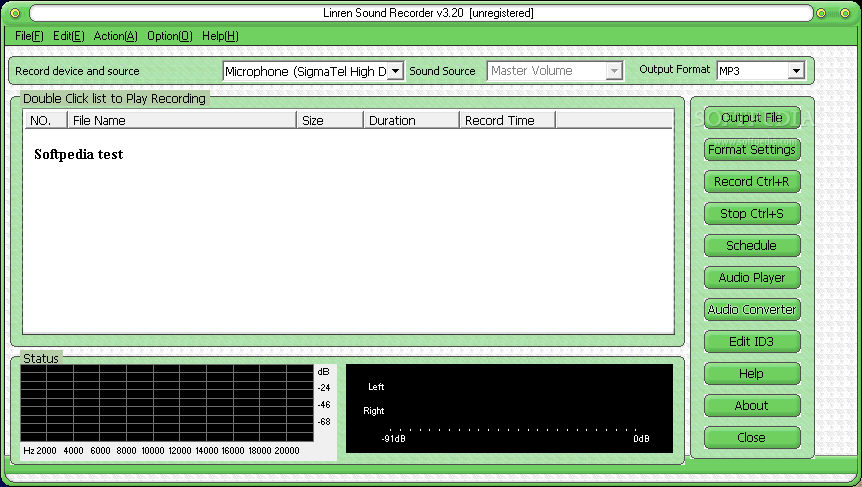Launch the Audio Player
The height and width of the screenshot is (487, 862).
tap(752, 278)
